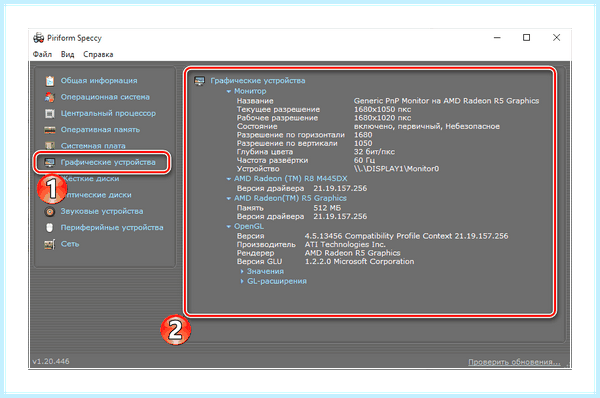
Task: Open the Вид menu
Action: pos(67,54)
